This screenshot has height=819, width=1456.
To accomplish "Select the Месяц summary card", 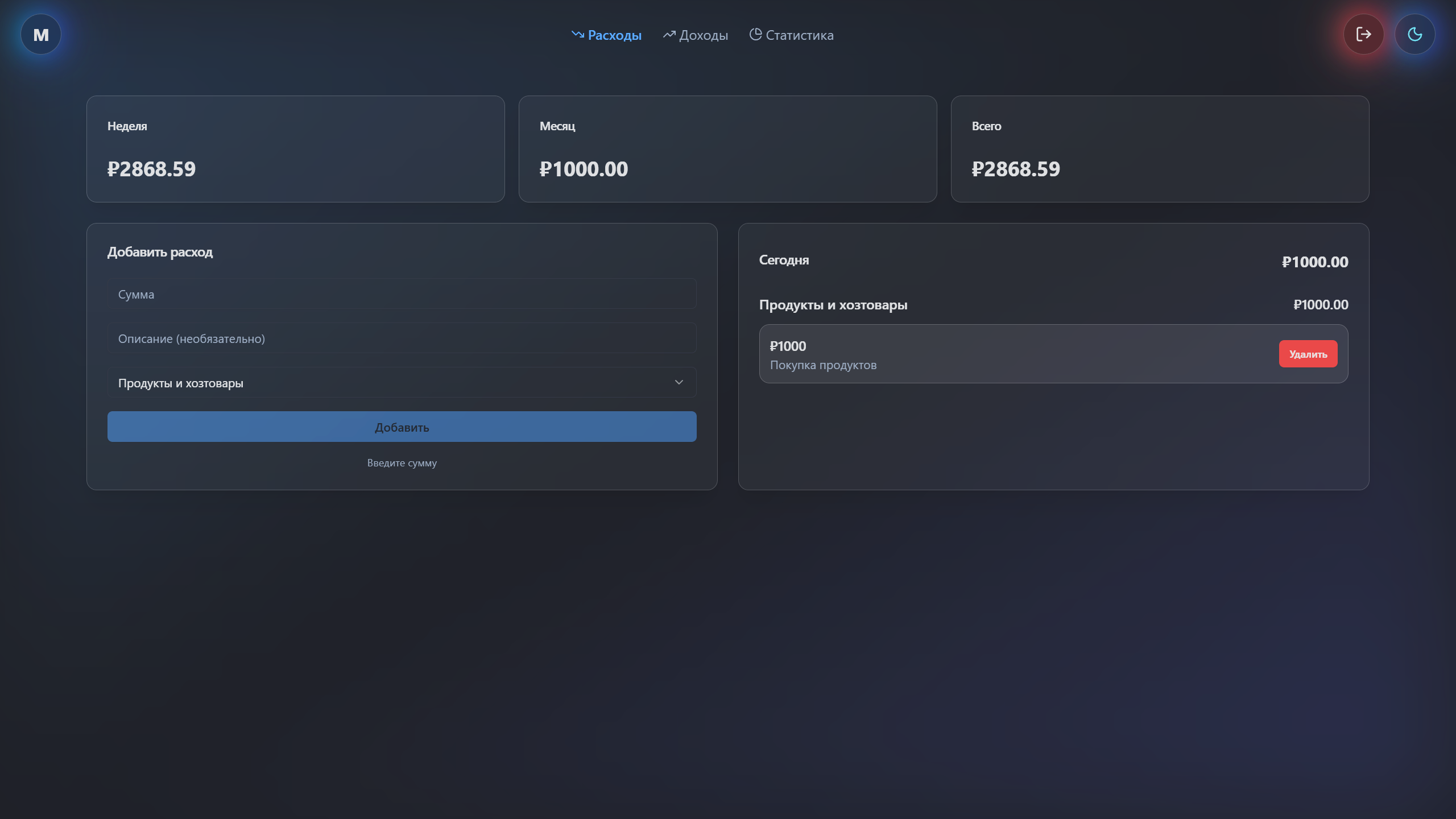I will tap(727, 149).
